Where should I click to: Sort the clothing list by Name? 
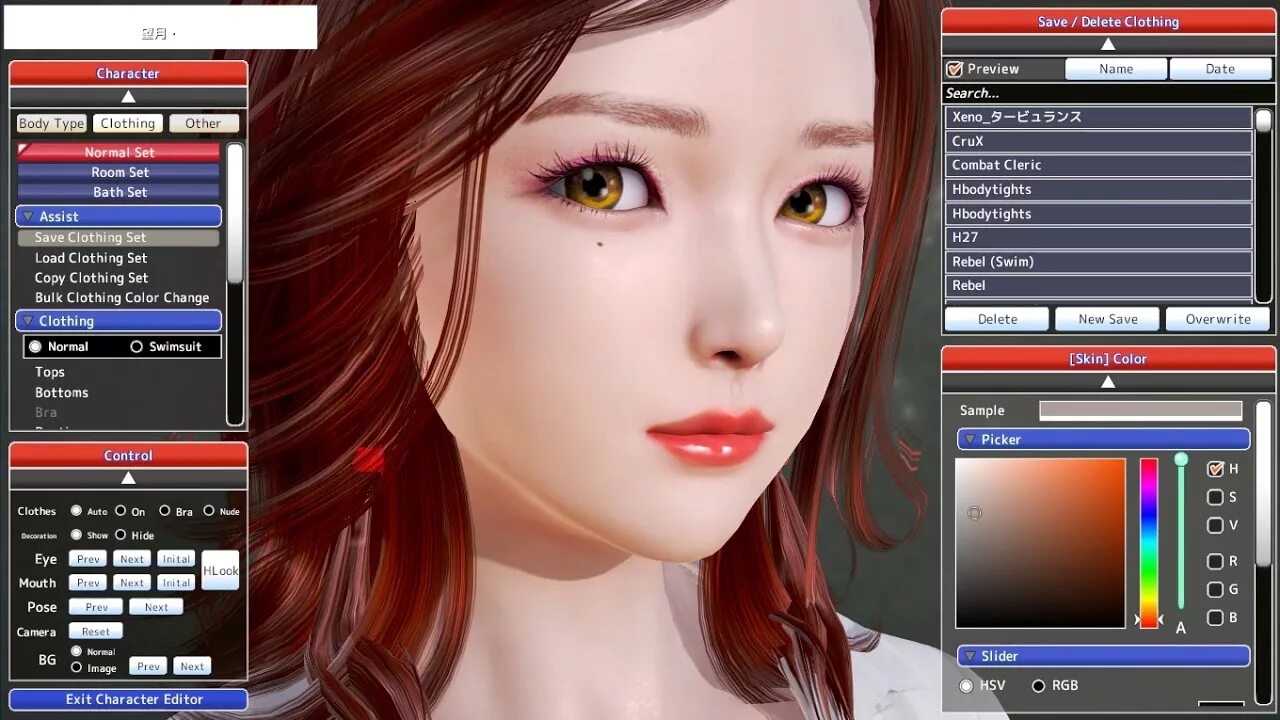[x=1116, y=69]
